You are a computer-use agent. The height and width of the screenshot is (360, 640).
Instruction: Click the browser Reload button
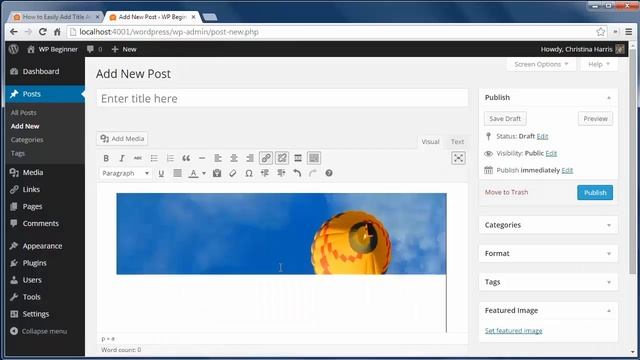coord(42,32)
